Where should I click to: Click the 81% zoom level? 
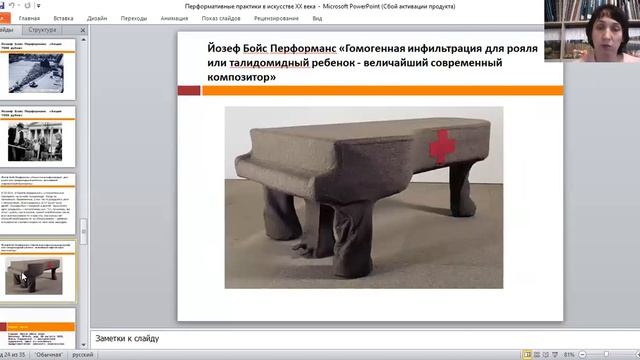(x=569, y=355)
